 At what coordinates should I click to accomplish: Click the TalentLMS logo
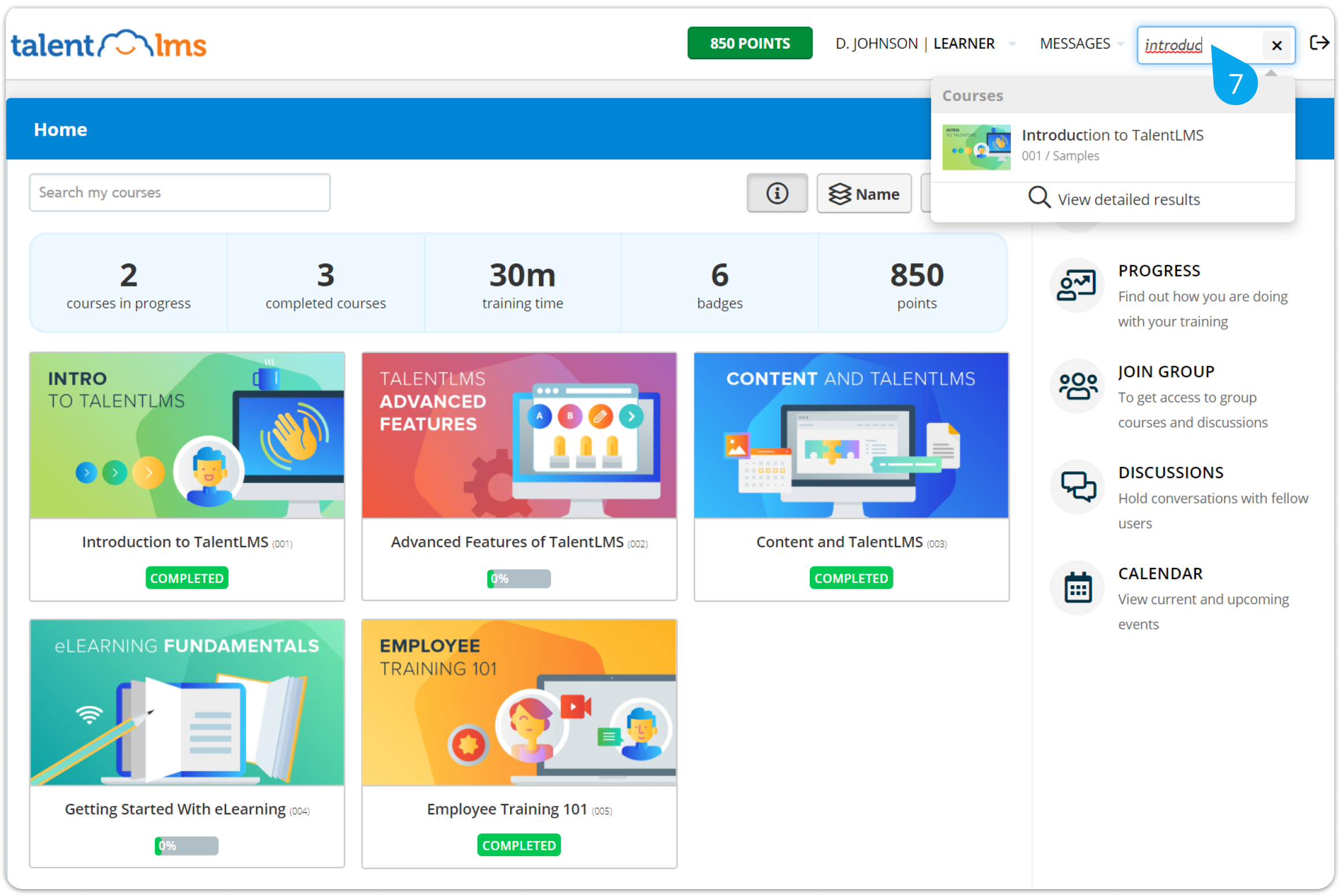pos(109,44)
